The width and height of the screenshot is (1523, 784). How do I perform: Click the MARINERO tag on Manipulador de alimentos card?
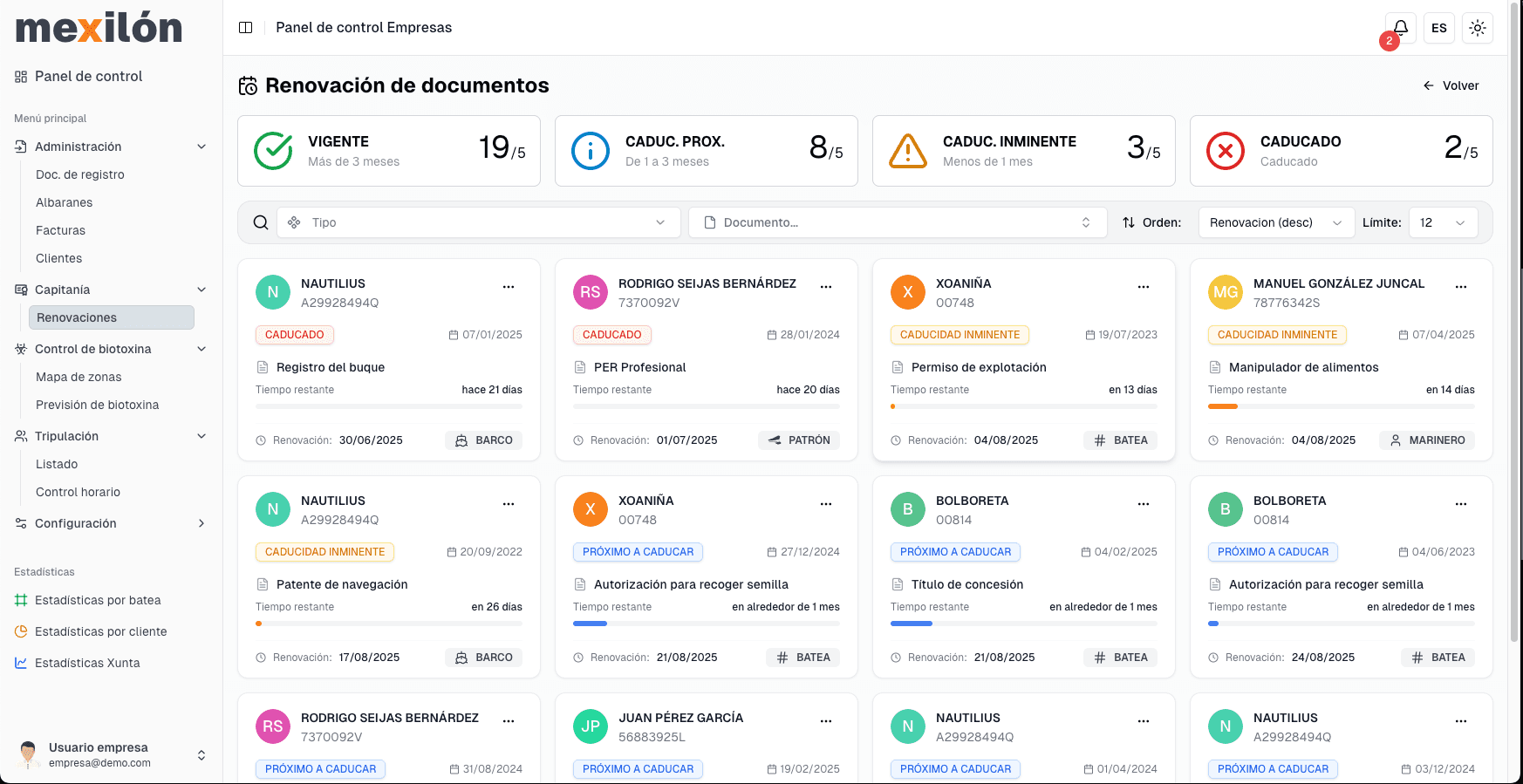click(x=1427, y=440)
